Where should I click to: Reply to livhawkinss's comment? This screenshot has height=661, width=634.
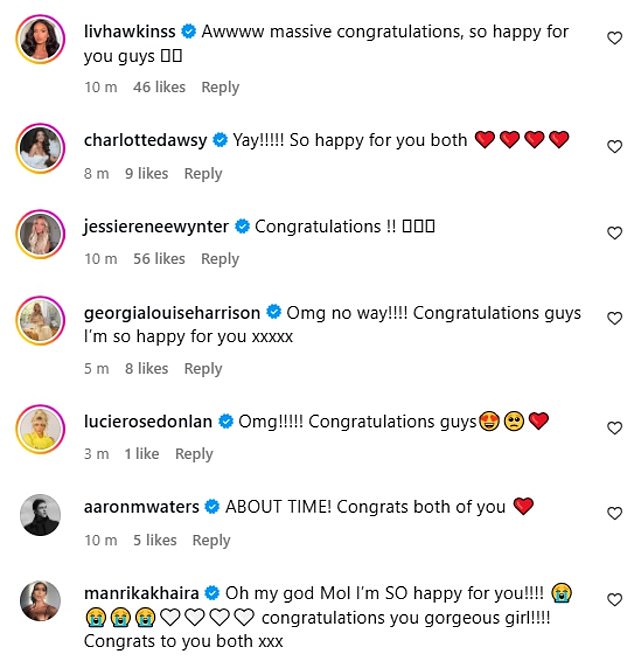[x=220, y=87]
